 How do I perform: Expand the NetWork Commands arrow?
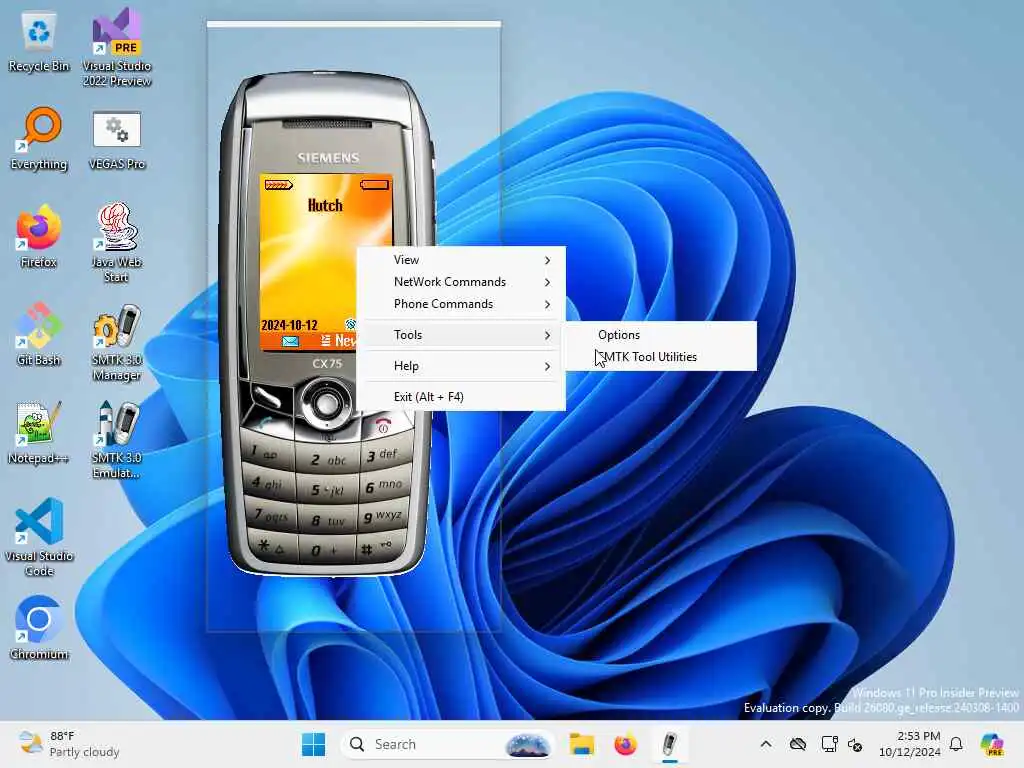pyautogui.click(x=547, y=282)
